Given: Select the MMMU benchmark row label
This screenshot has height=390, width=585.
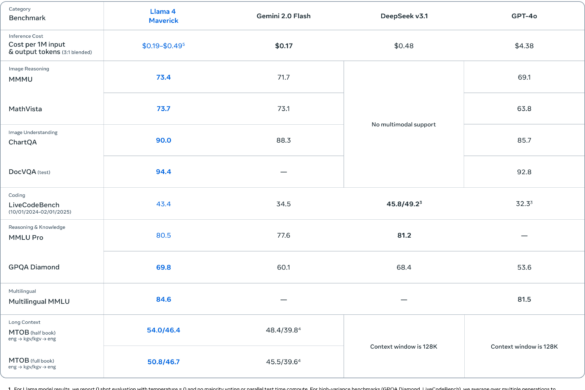Looking at the screenshot, I should (x=21, y=79).
